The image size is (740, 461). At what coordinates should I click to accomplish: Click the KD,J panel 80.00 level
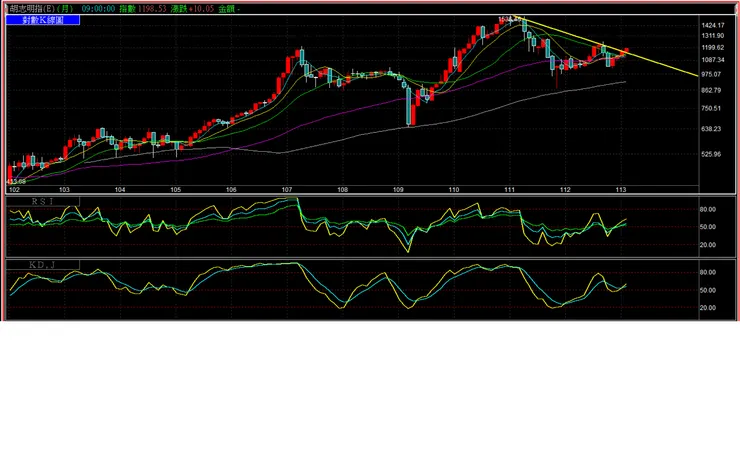[x=707, y=273]
